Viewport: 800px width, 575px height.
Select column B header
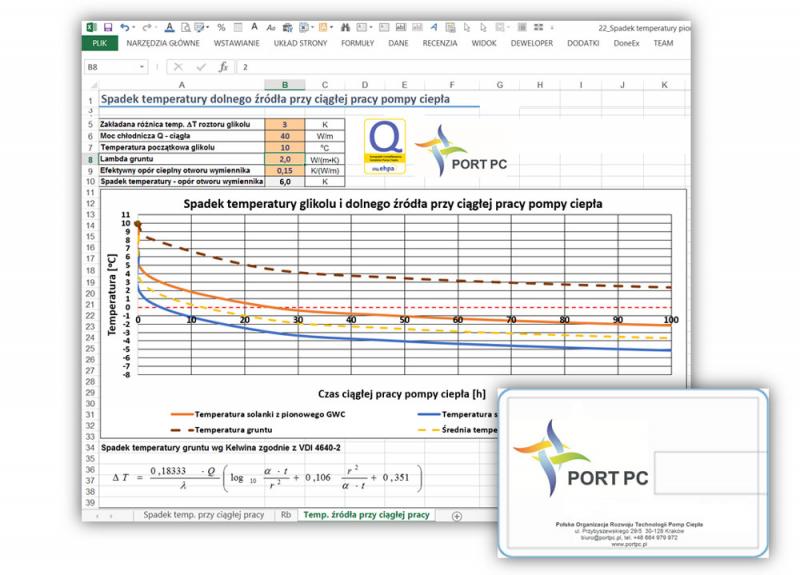point(284,85)
